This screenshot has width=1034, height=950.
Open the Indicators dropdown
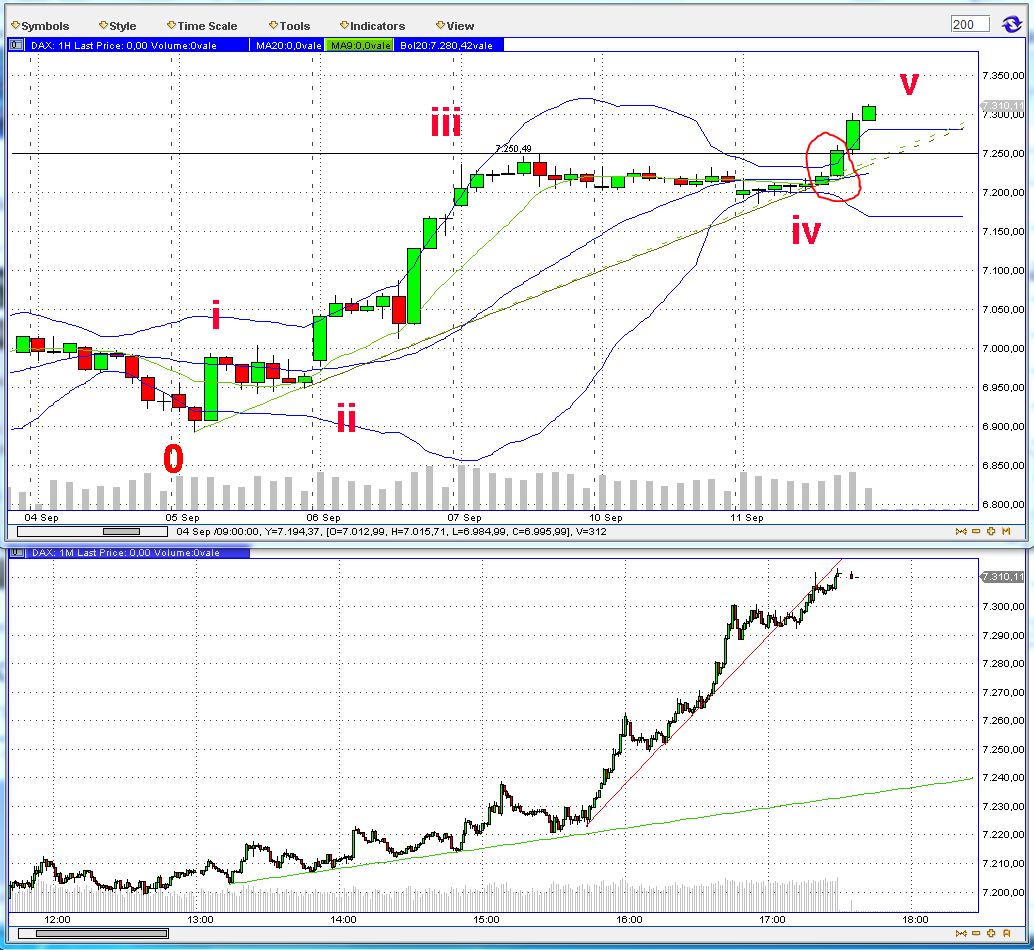(x=371, y=26)
